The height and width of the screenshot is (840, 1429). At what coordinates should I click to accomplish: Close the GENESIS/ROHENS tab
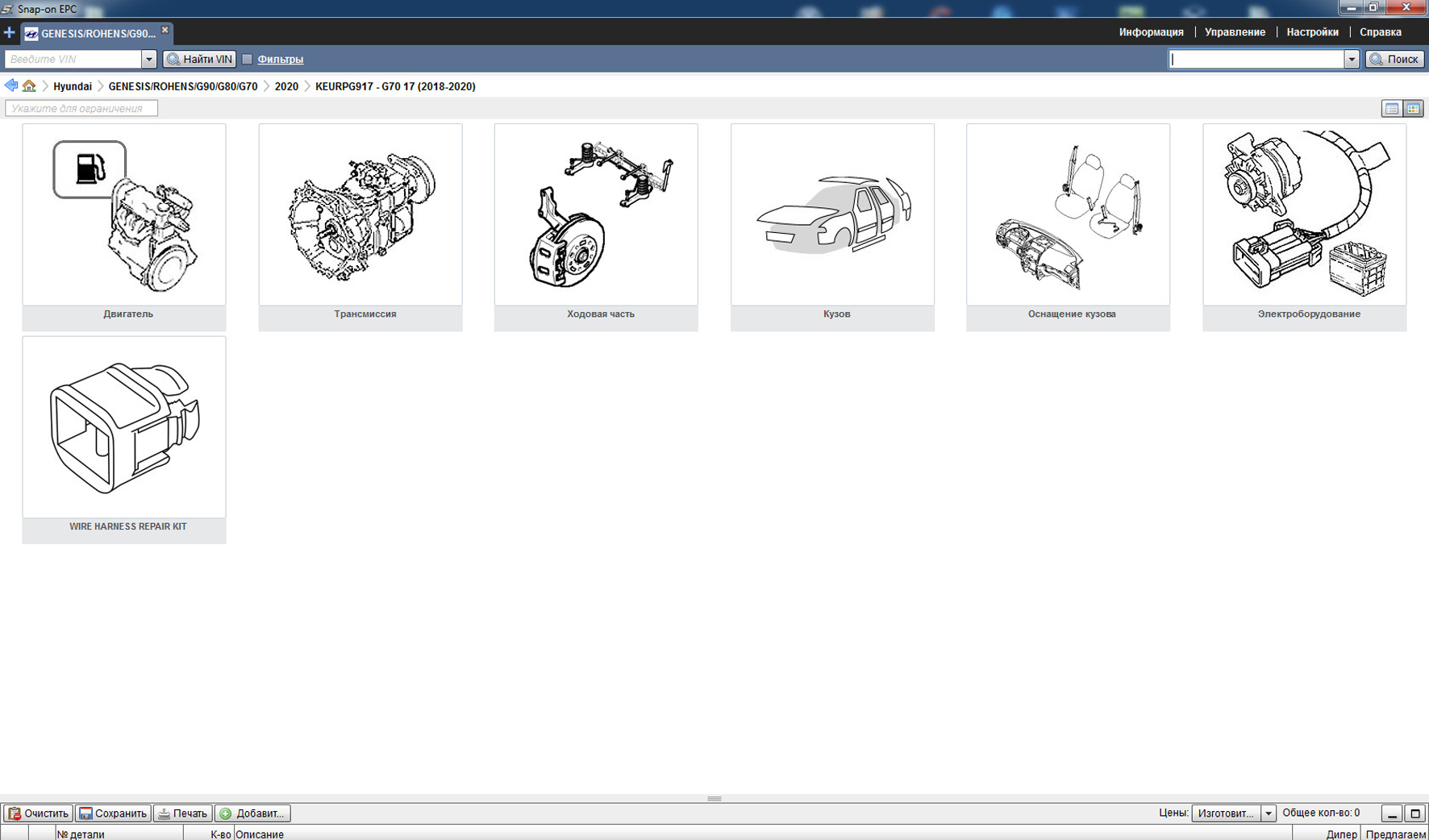[x=165, y=30]
